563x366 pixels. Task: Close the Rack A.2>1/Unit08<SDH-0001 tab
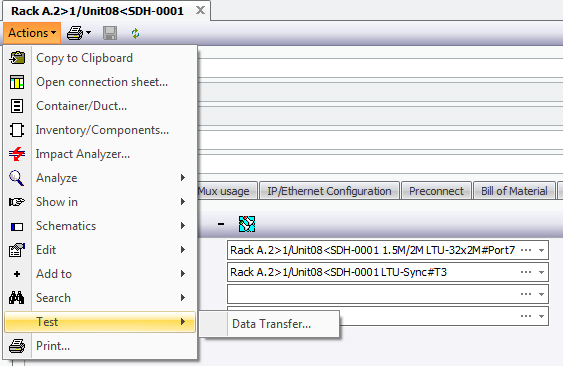(200, 10)
